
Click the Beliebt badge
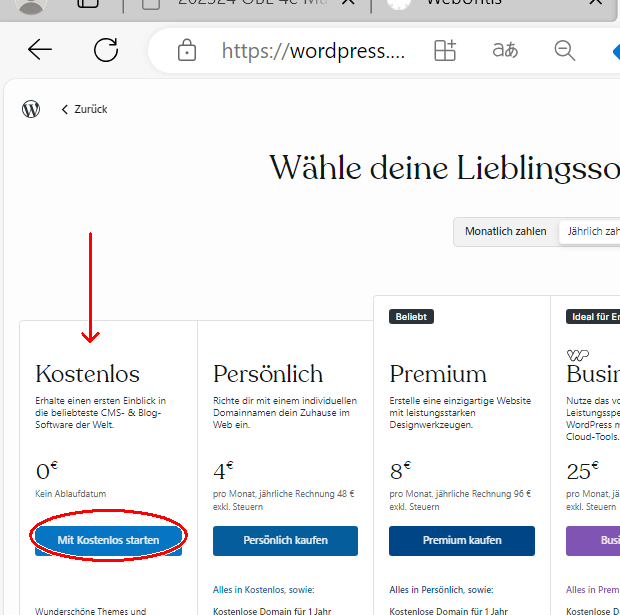click(x=411, y=317)
